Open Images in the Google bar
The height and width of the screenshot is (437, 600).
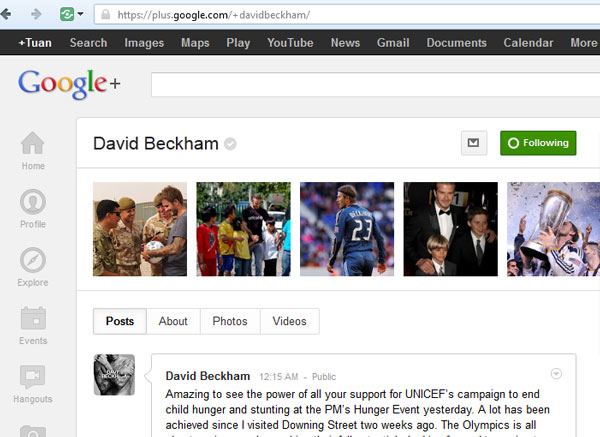[144, 42]
